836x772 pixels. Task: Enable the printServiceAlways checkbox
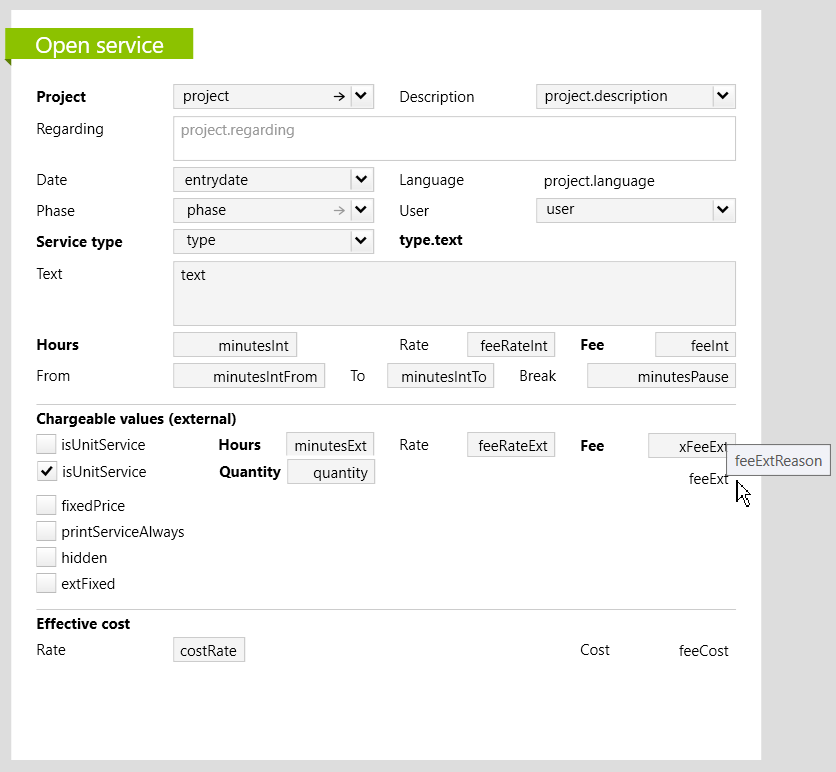(x=47, y=532)
